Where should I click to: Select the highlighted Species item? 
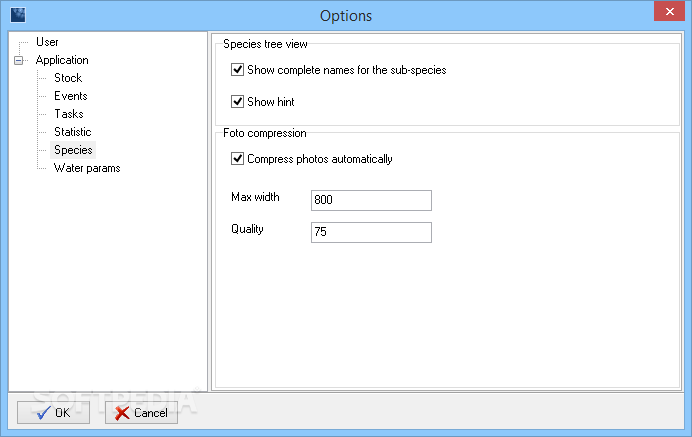tap(73, 150)
